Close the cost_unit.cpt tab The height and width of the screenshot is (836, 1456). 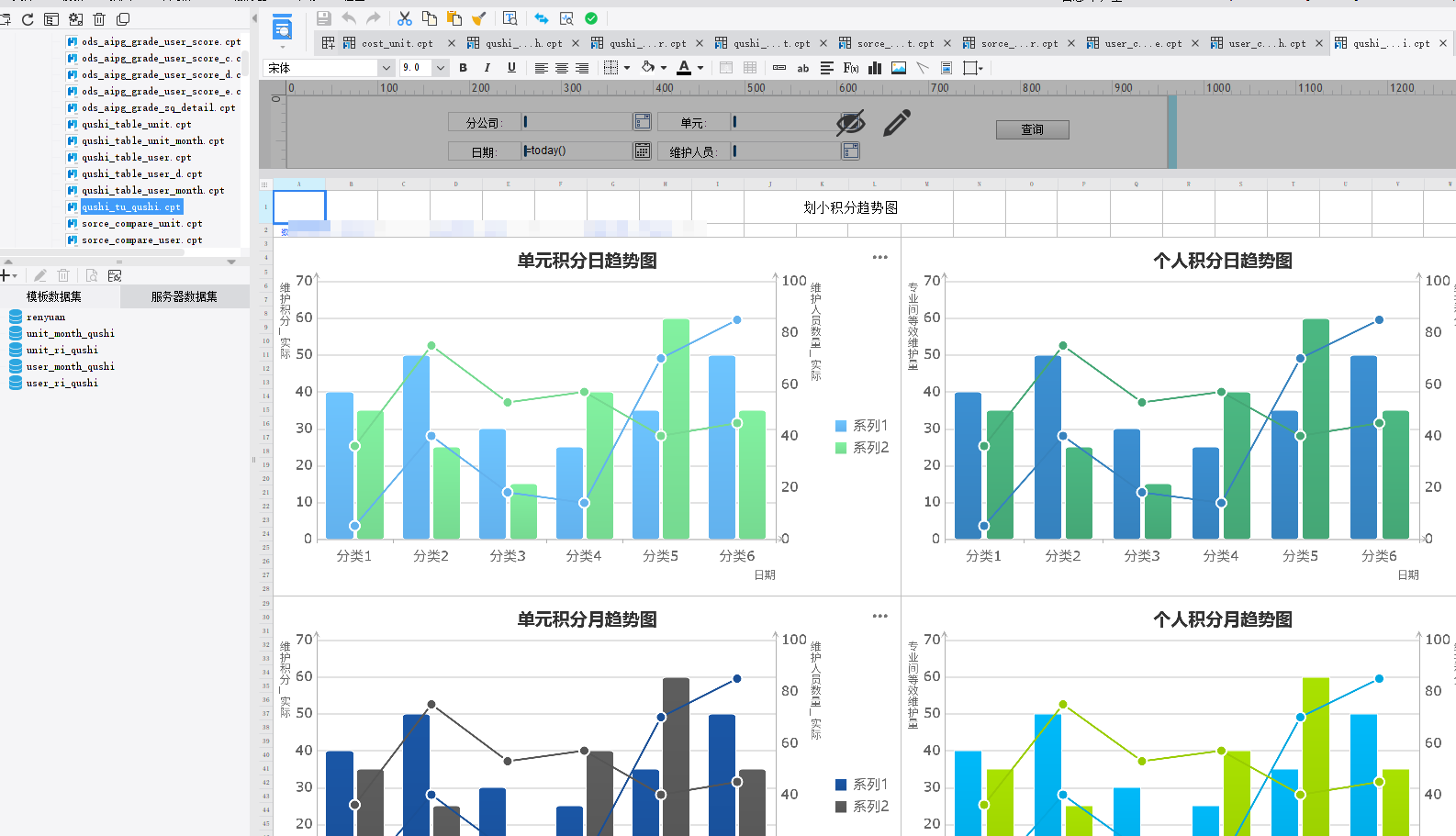pos(452,43)
